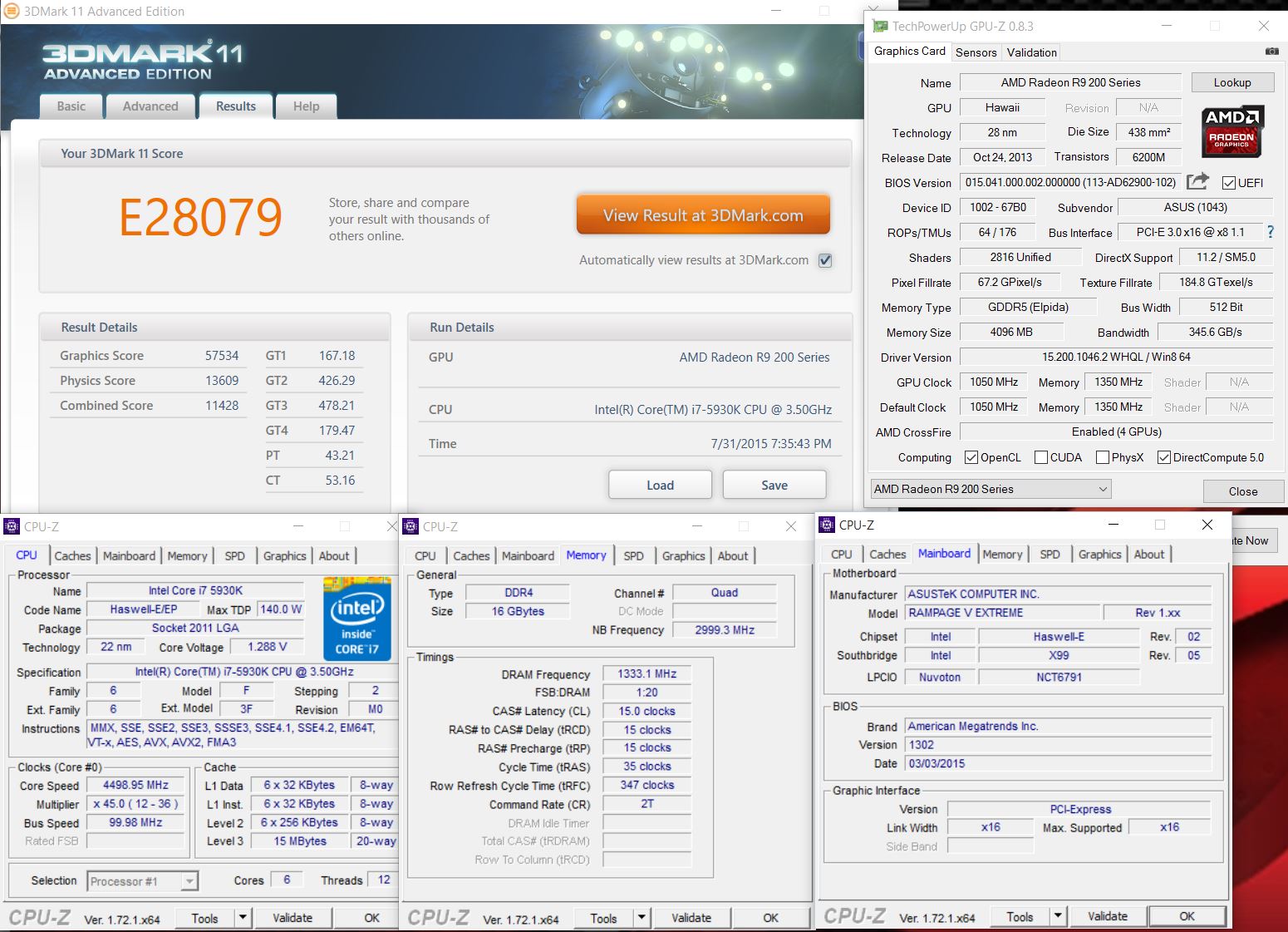The height and width of the screenshot is (932, 1288).
Task: Click the AMD CrossFire field Enabled (4 GPUs)
Action: pos(1116,431)
